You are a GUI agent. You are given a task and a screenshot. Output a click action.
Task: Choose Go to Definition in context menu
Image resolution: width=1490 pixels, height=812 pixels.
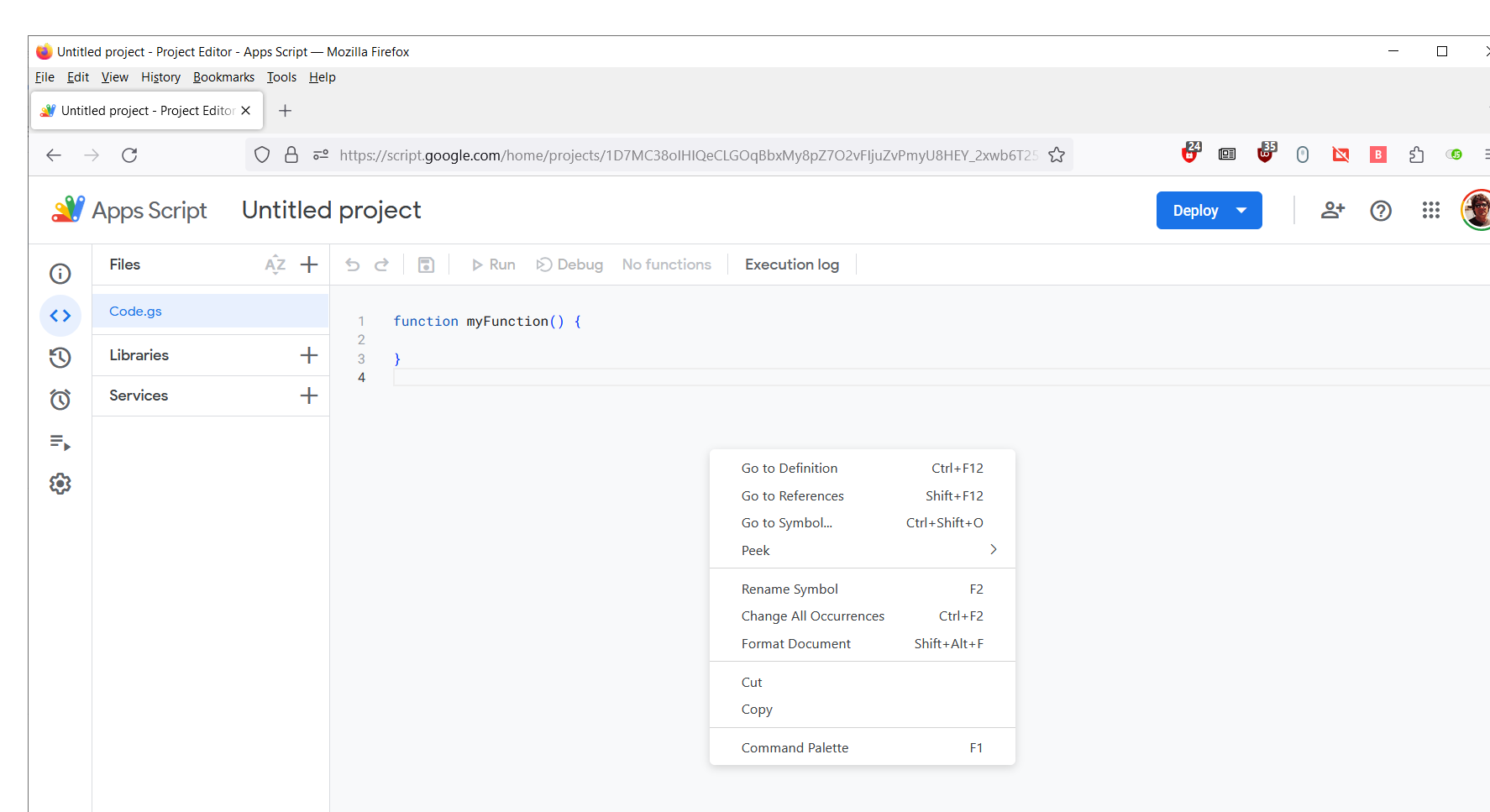863,469
